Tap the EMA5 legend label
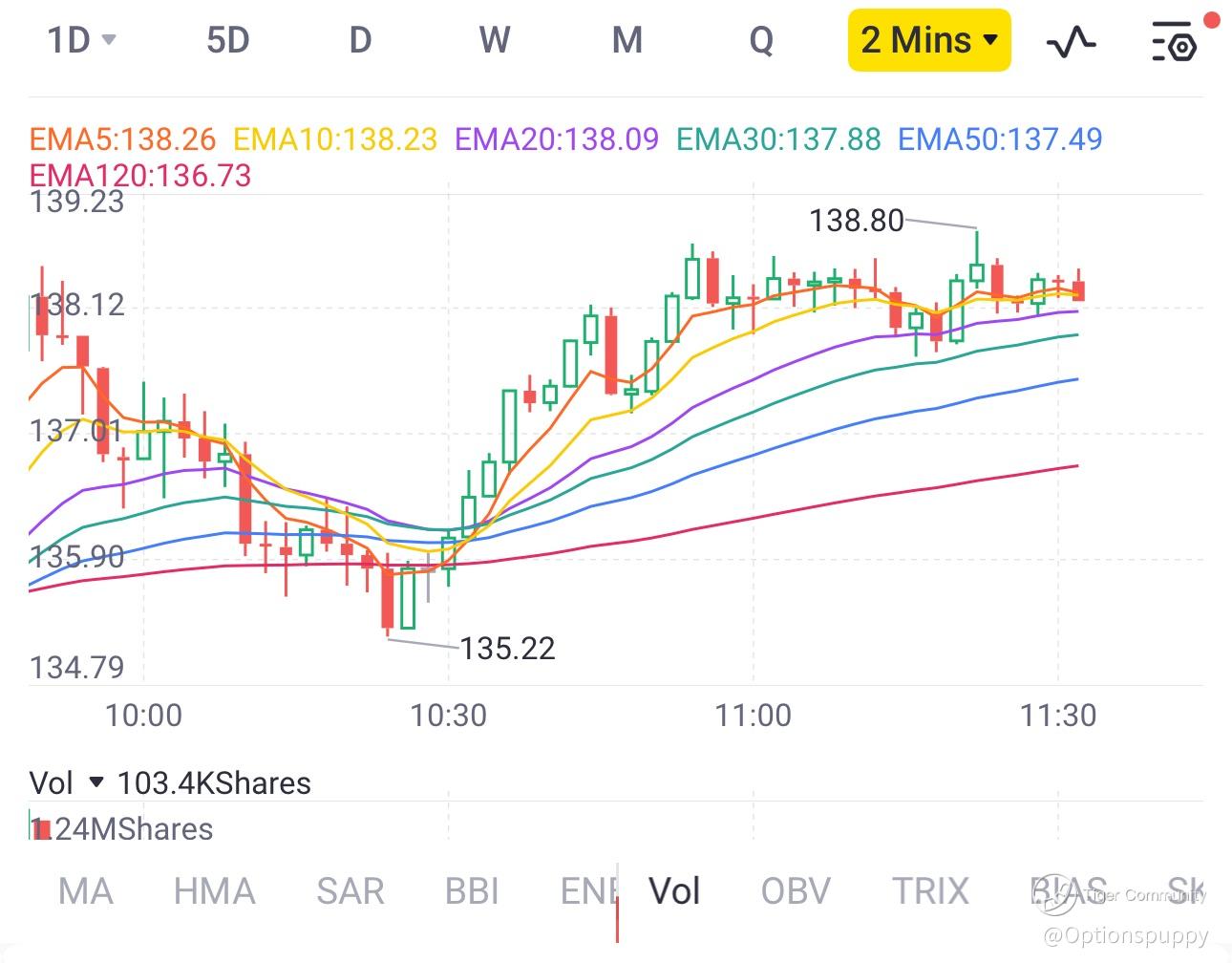 click(123, 139)
